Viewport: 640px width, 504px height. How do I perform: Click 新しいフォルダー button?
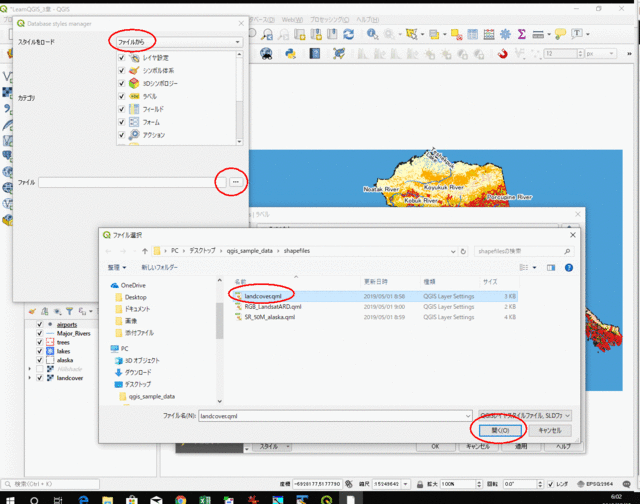(159, 267)
